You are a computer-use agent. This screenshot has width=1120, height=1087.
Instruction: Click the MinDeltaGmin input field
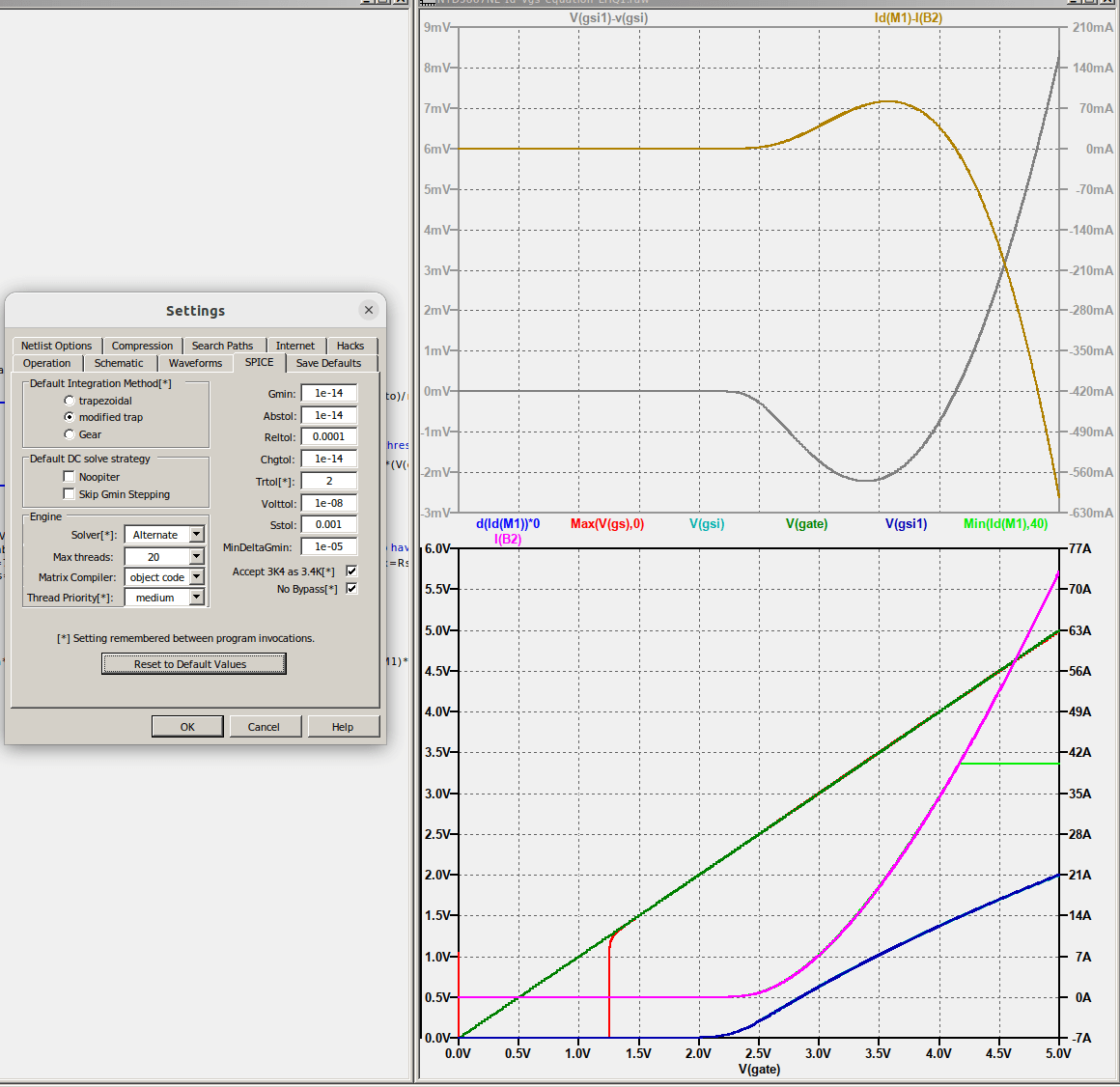pyautogui.click(x=328, y=546)
